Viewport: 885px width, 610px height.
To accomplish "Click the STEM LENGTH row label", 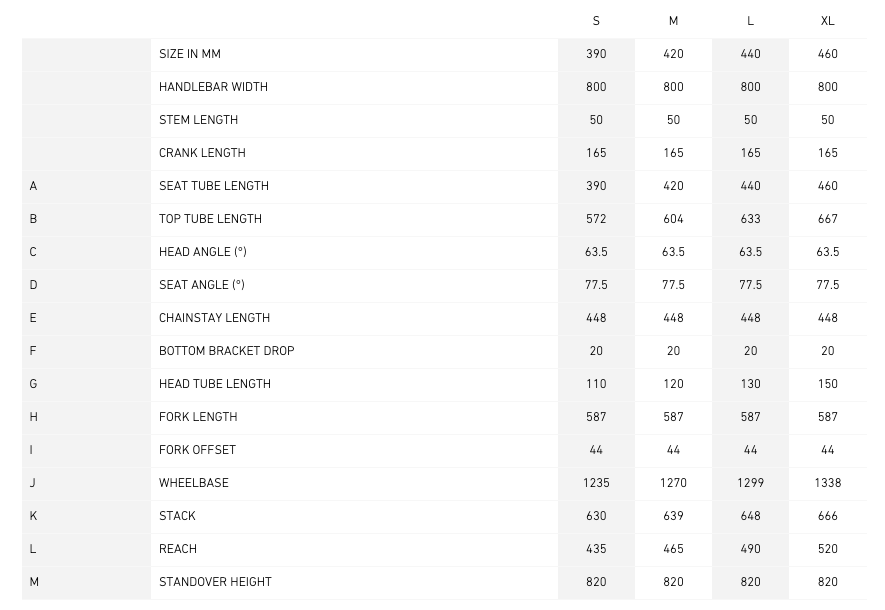I will click(x=198, y=120).
